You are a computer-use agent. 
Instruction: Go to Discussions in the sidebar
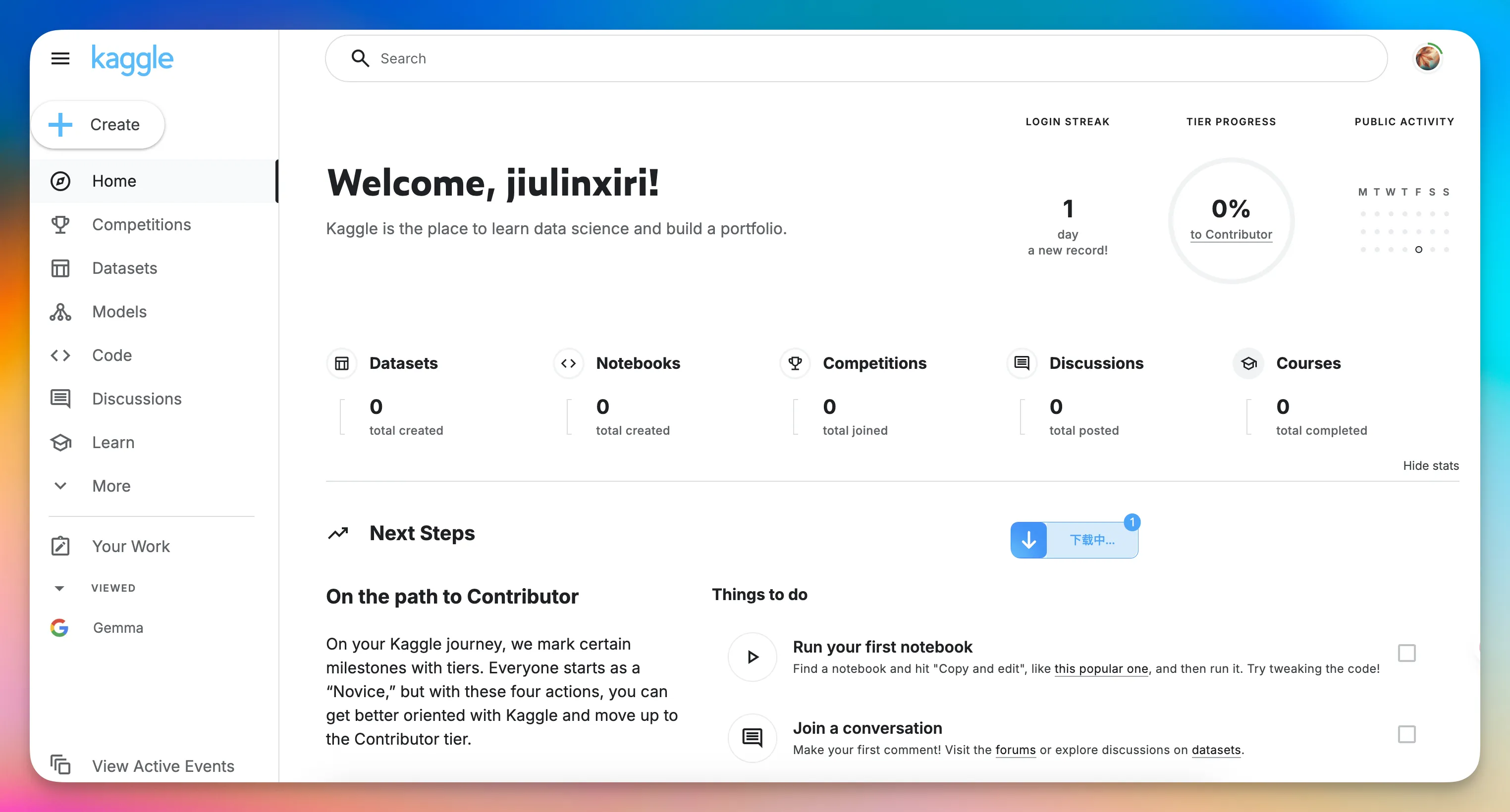pyautogui.click(x=137, y=399)
